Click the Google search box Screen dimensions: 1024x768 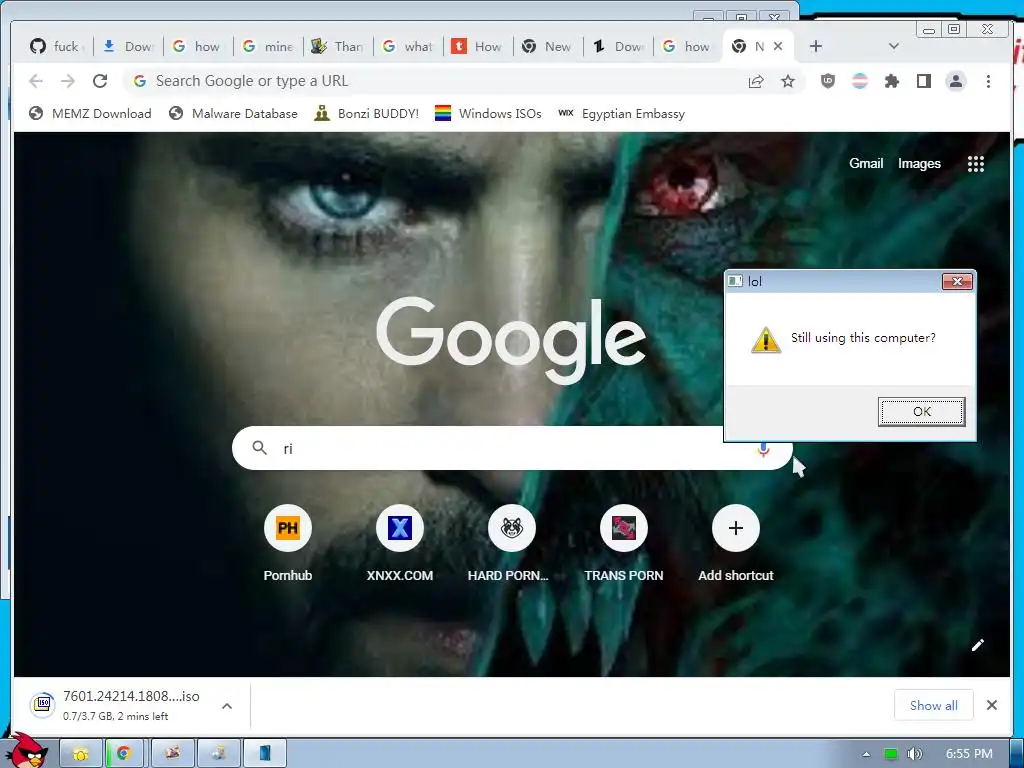pyautogui.click(x=512, y=448)
